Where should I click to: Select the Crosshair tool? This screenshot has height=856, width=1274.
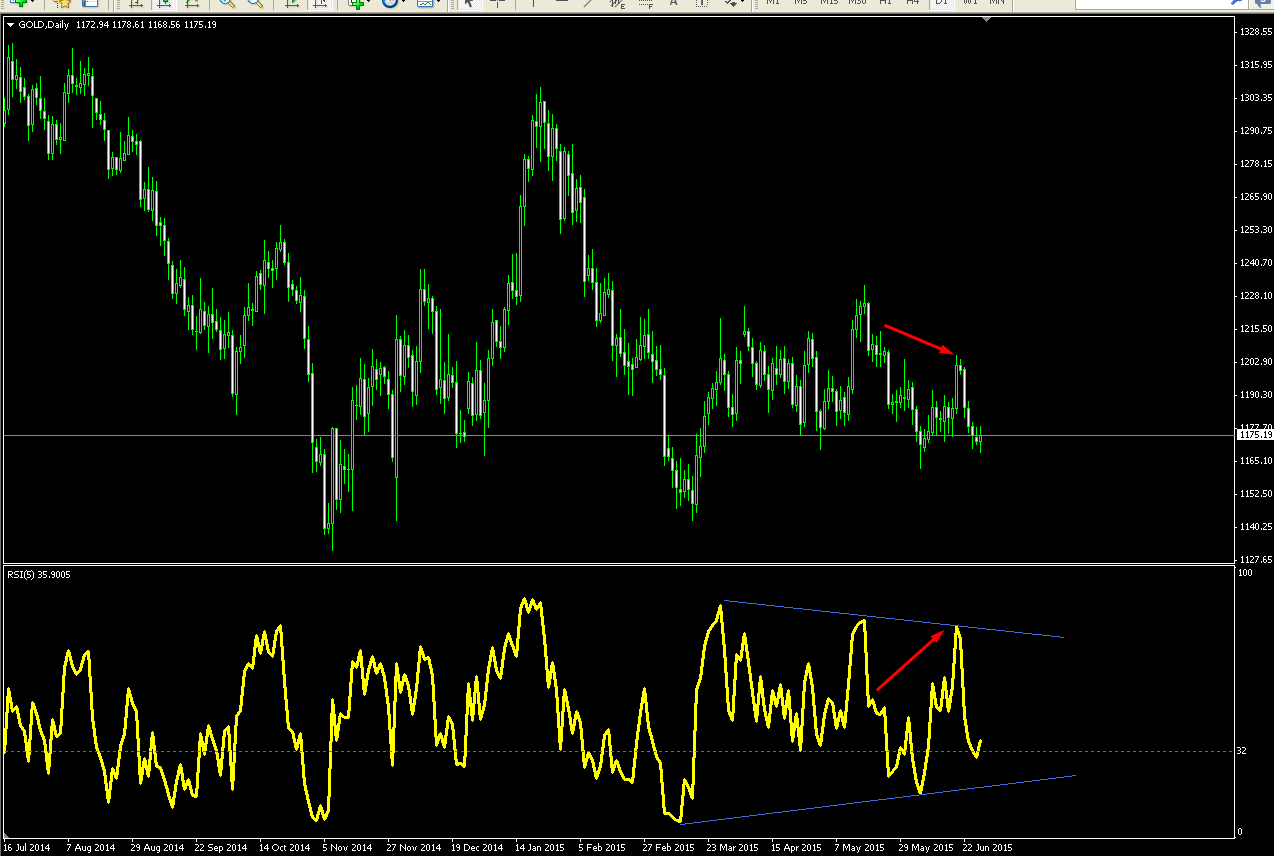pos(496,3)
